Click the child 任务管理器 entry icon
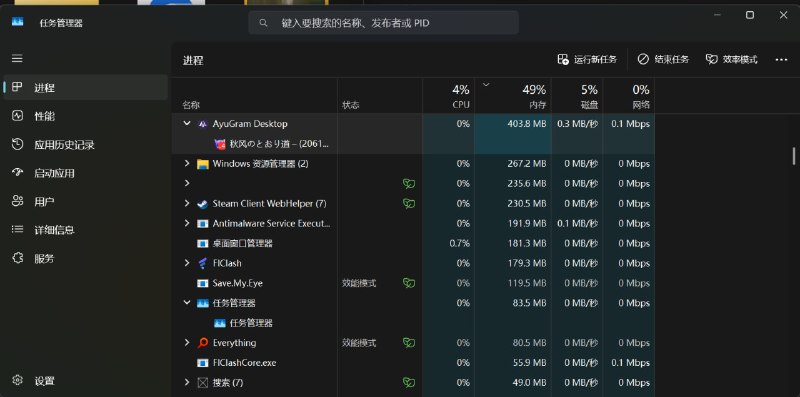Image resolution: width=800 pixels, height=397 pixels. pos(220,323)
